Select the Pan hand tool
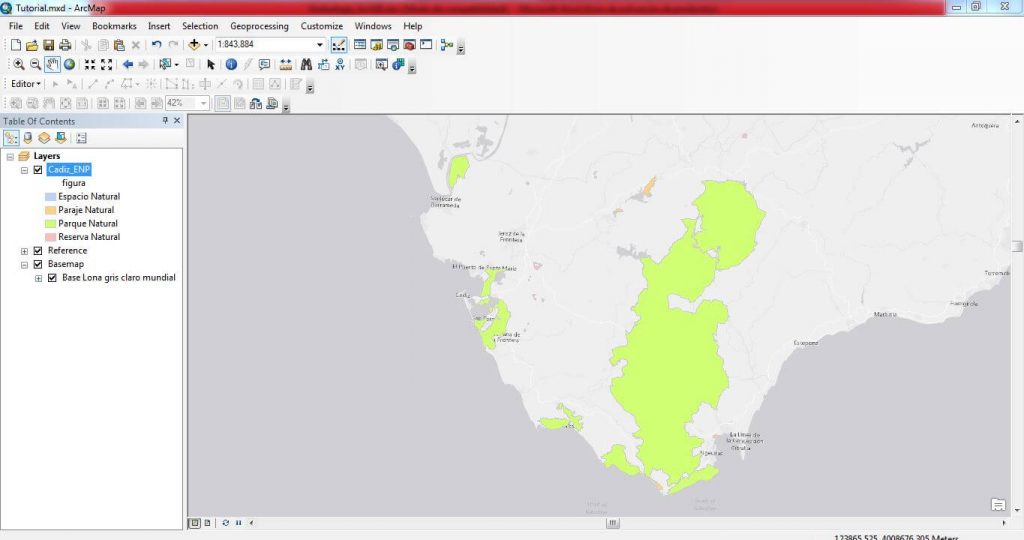This screenshot has width=1024, height=540. click(53, 64)
